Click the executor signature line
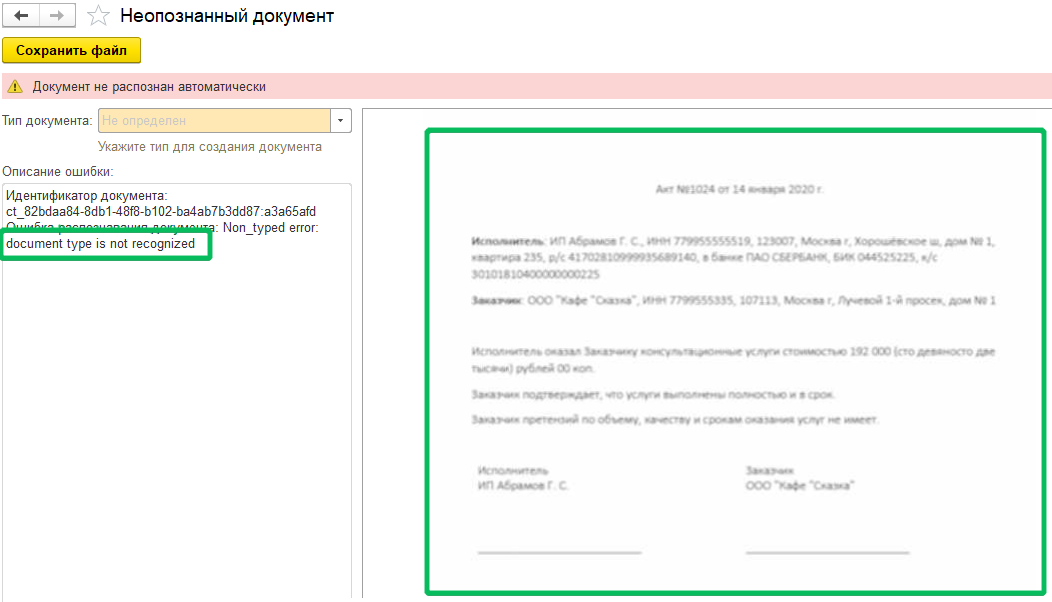The image size is (1052, 602). [560, 552]
